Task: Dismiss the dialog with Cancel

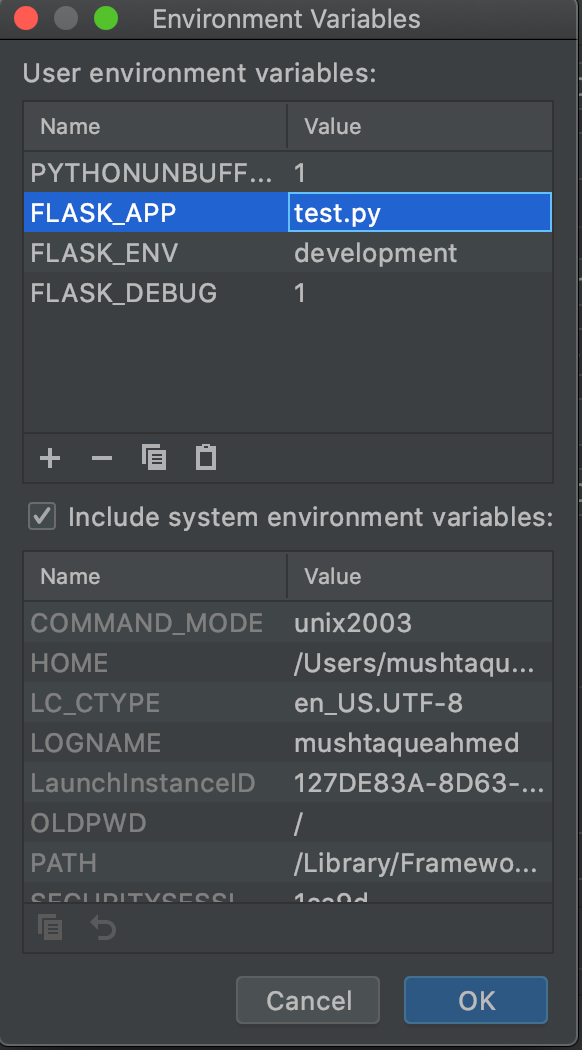Action: (x=307, y=1000)
